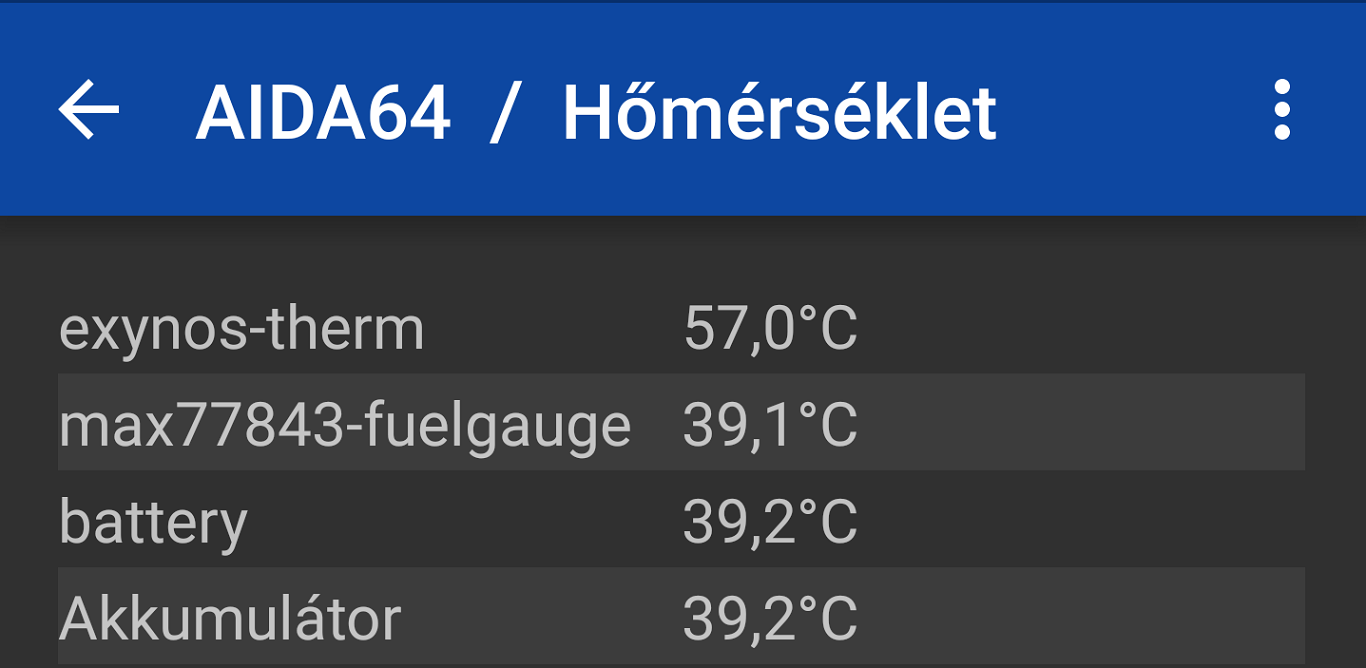Click the 57,0°C temperature reading
Screen dimensions: 1366x668
[770, 328]
